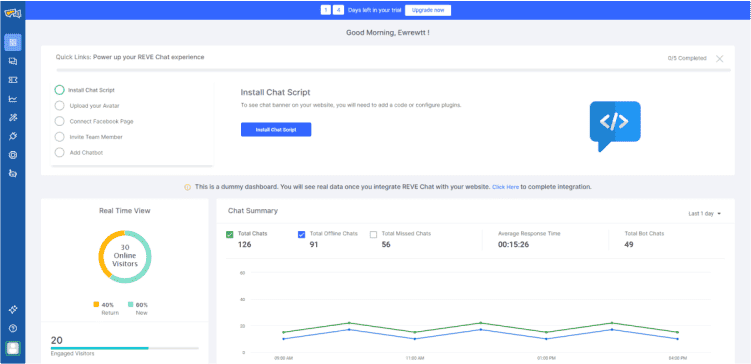
Task: Click the info icon beside dummy dashboard notice
Action: pos(188,187)
